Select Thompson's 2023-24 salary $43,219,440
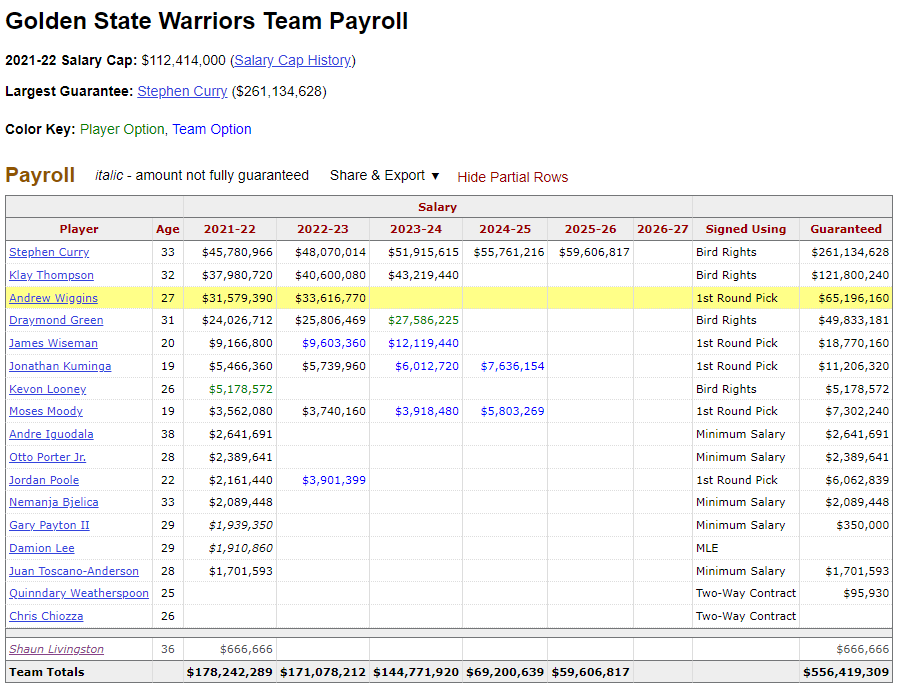 tap(423, 275)
